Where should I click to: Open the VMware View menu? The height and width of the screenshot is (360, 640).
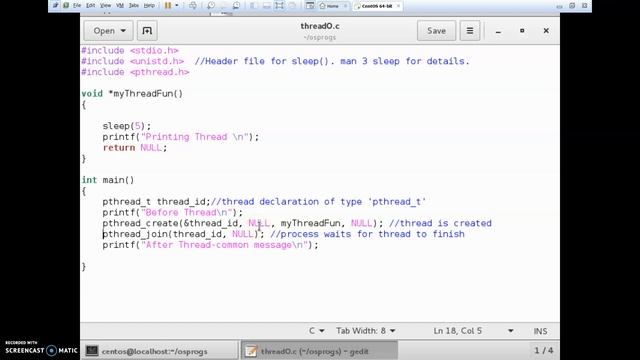tap(105, 5)
